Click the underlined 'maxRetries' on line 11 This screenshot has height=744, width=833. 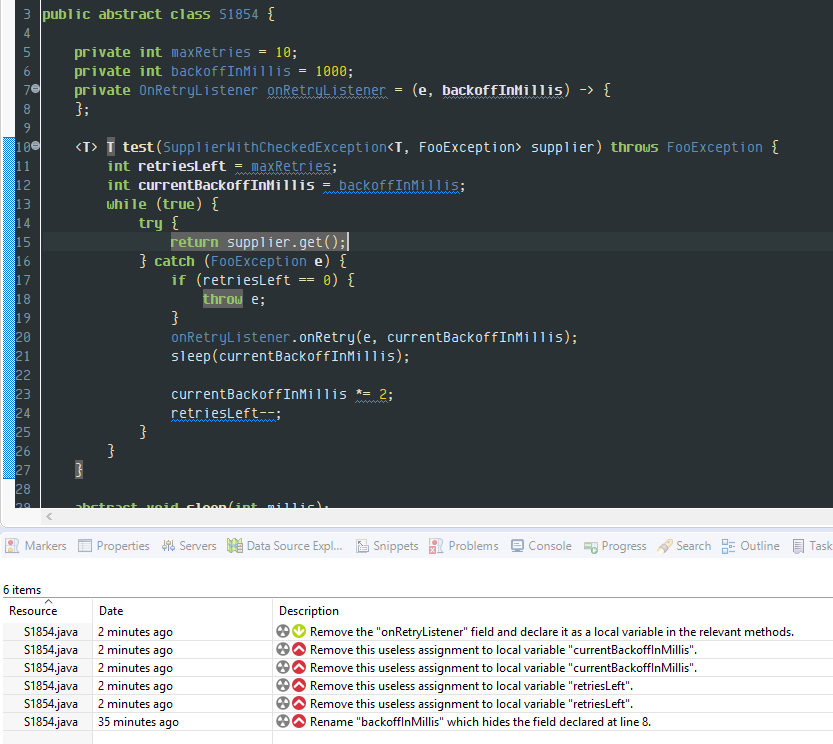pos(291,166)
